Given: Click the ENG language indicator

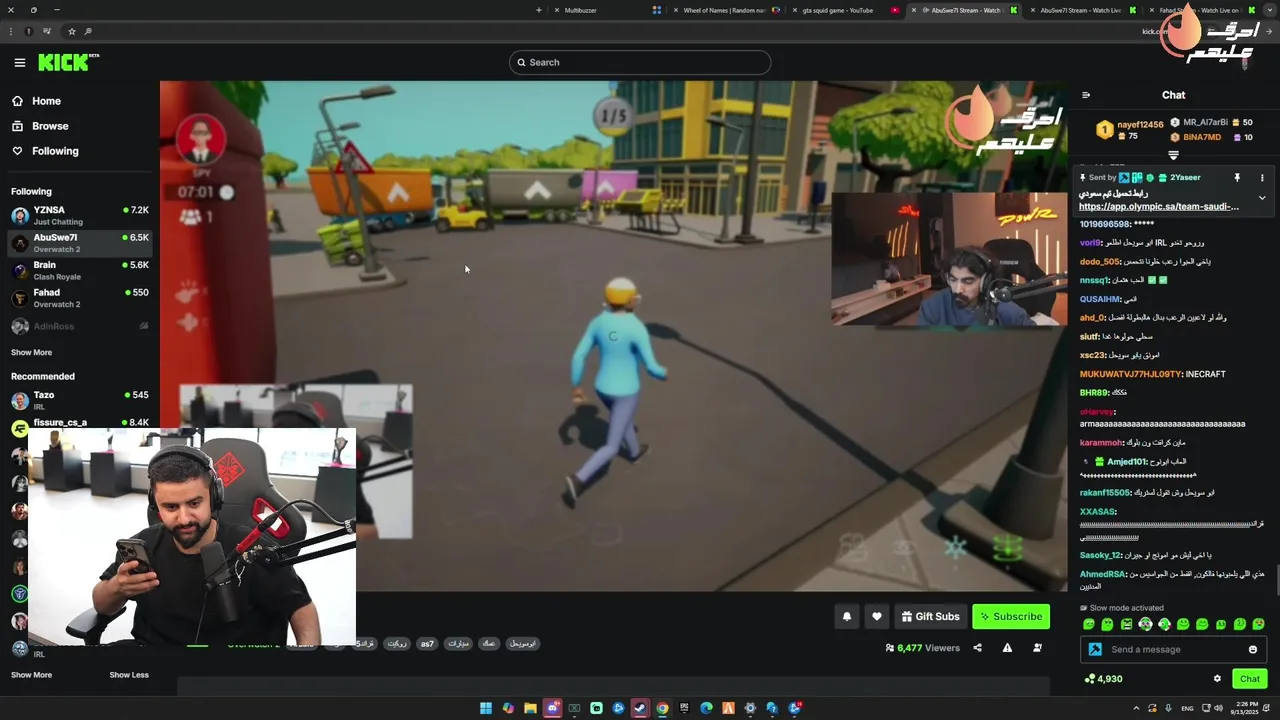Looking at the screenshot, I should (1187, 708).
